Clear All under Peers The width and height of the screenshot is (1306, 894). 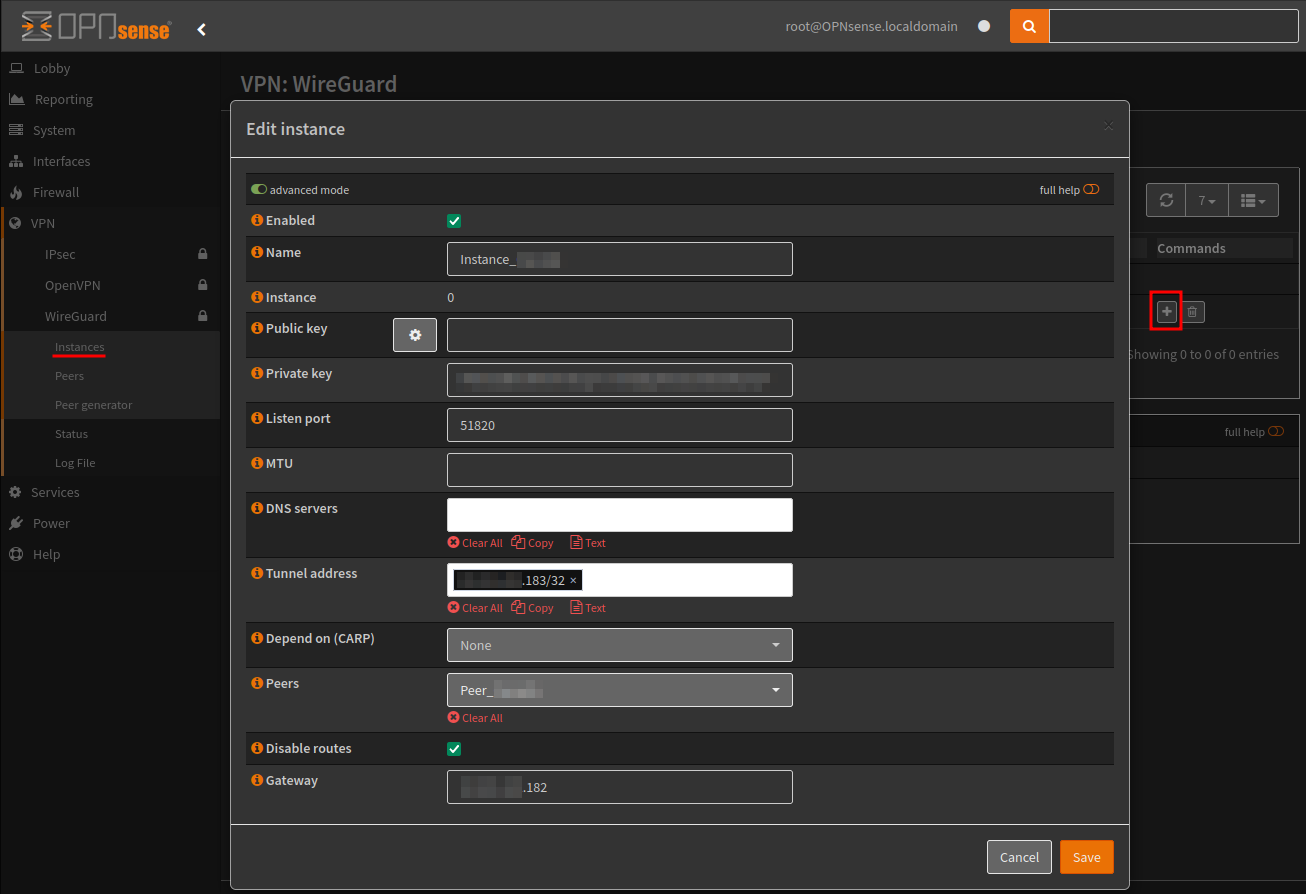(475, 718)
